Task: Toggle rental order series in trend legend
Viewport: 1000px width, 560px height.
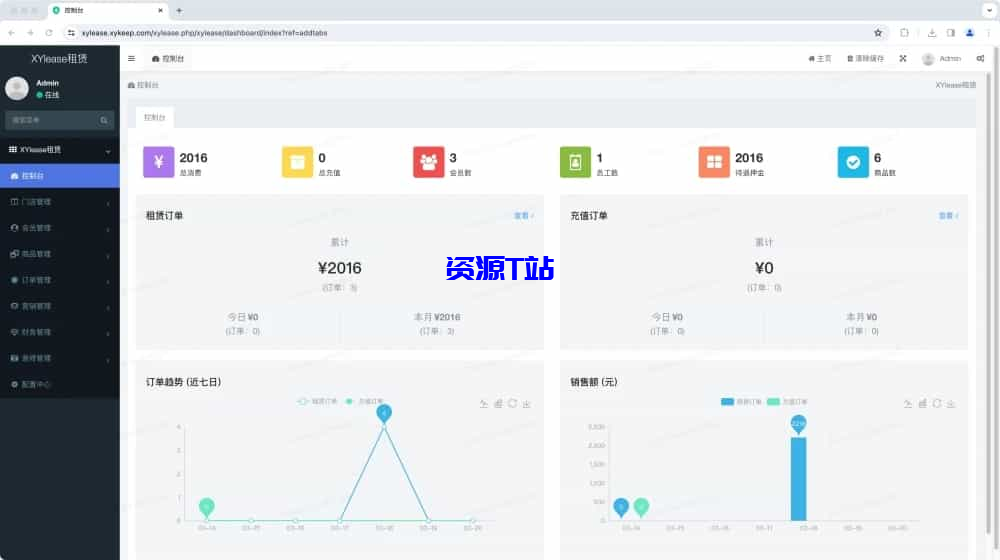Action: tap(318, 401)
